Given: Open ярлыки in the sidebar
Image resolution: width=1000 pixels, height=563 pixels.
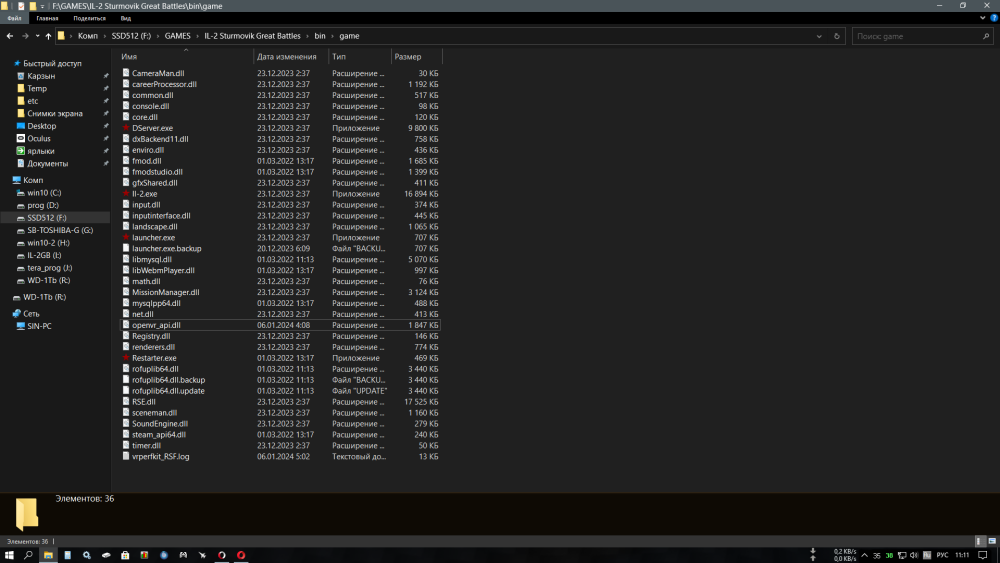Looking at the screenshot, I should pyautogui.click(x=40, y=151).
